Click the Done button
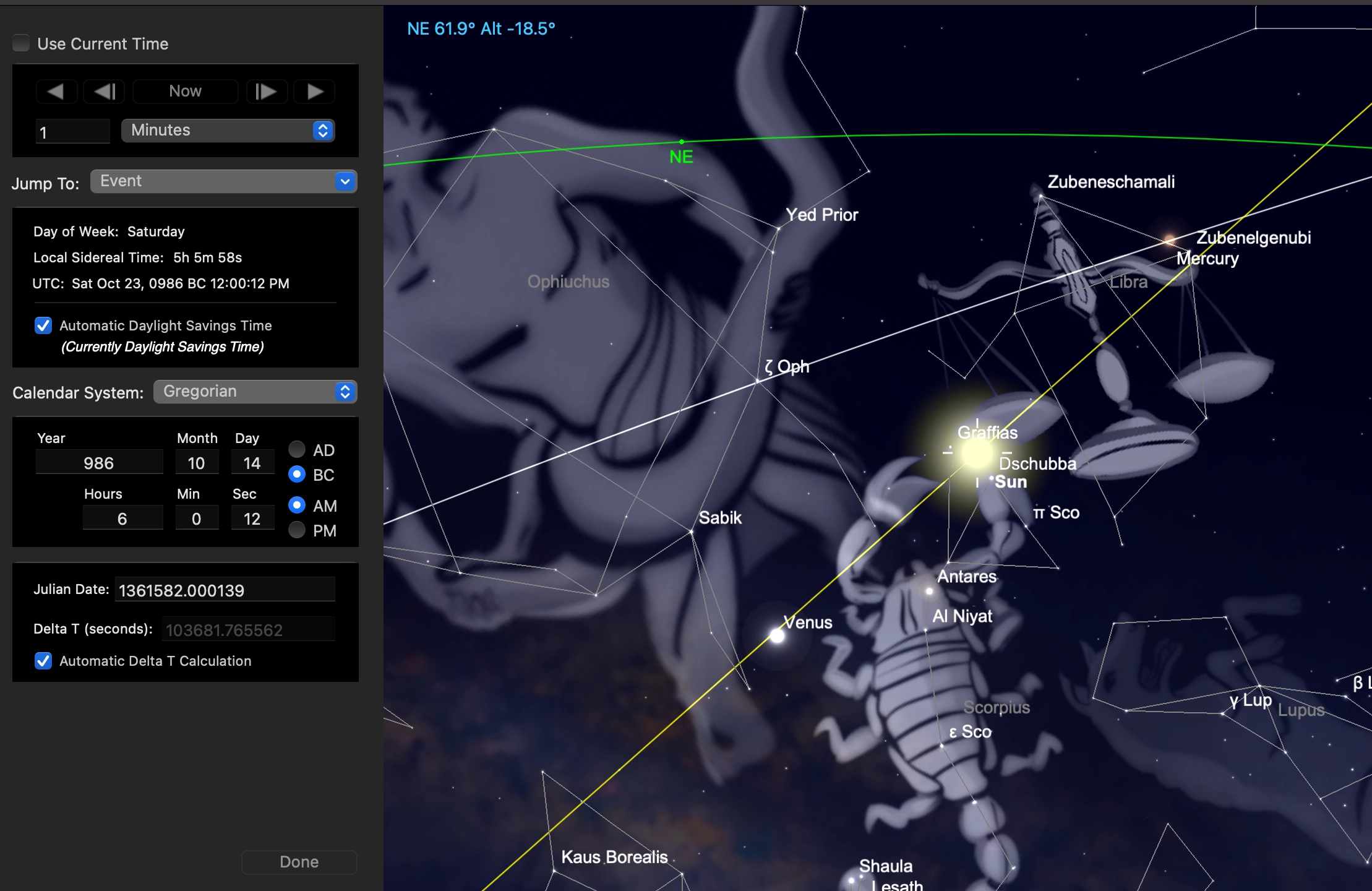The height and width of the screenshot is (891, 1372). (x=299, y=862)
